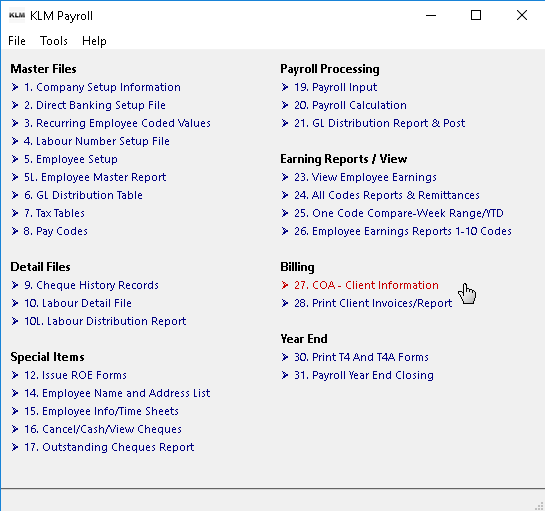The height and width of the screenshot is (511, 545).
Task: Click the window resize grip in corner
Action: click(540, 506)
